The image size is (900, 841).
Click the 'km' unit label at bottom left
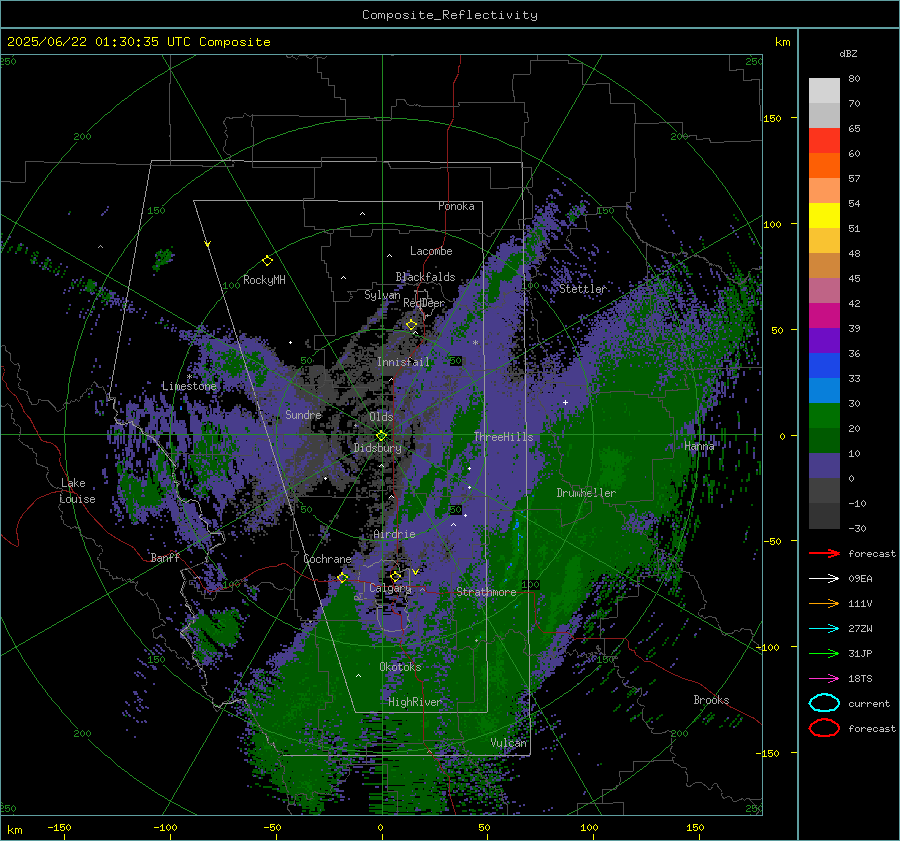click(14, 830)
